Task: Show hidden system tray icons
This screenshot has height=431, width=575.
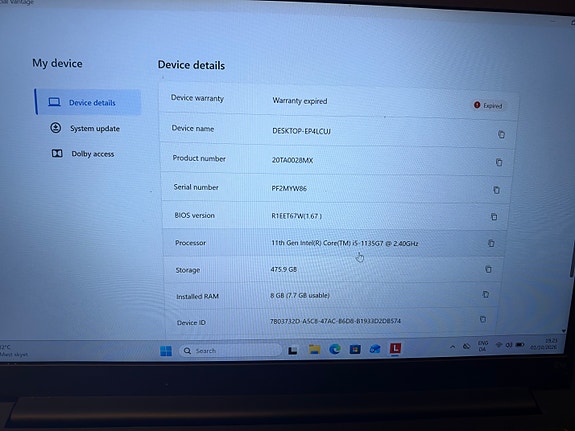Action: coord(453,347)
